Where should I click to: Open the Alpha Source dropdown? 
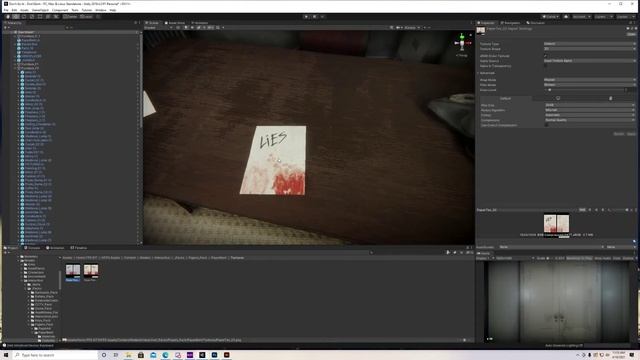click(x=589, y=60)
